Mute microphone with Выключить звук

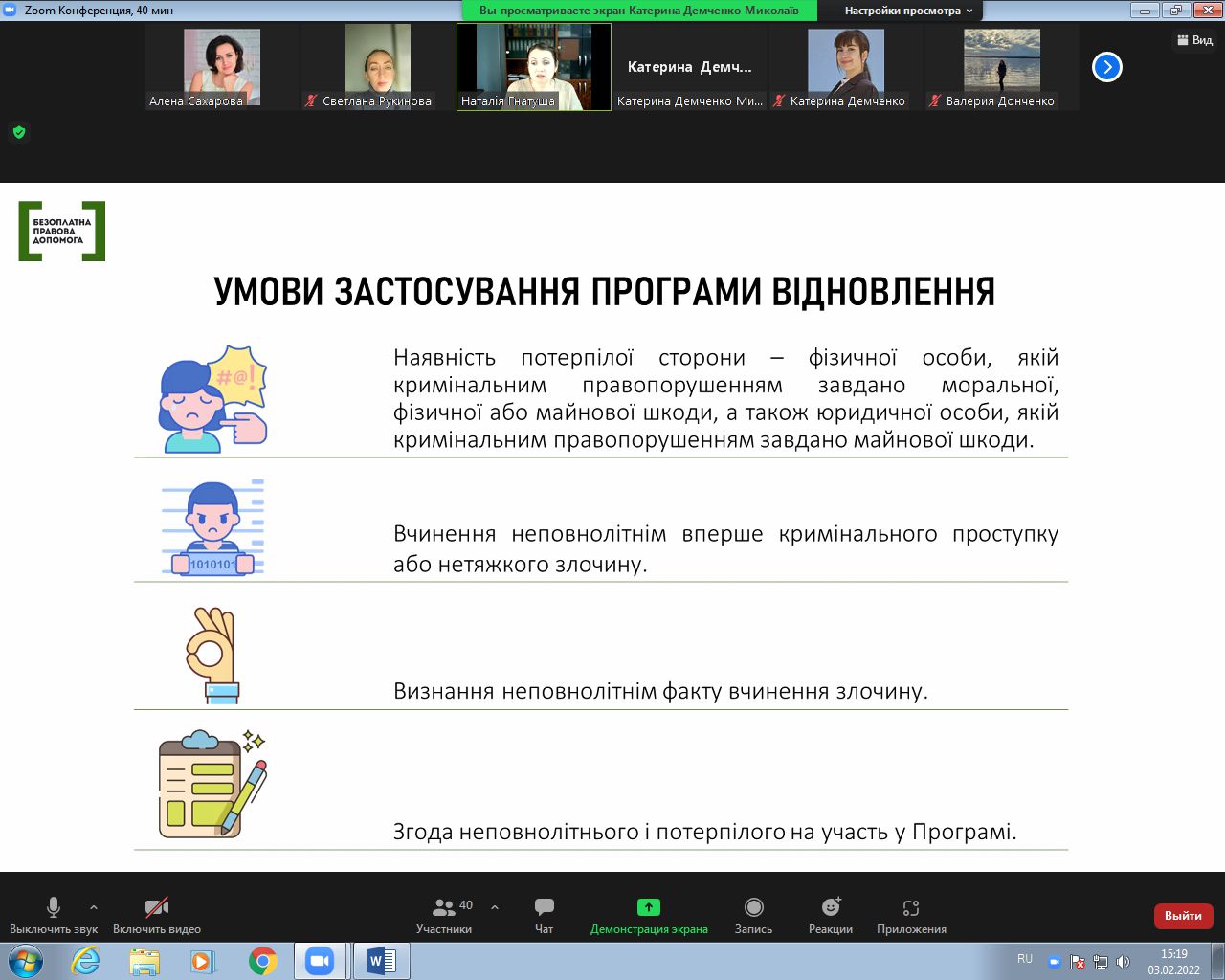pos(54,915)
